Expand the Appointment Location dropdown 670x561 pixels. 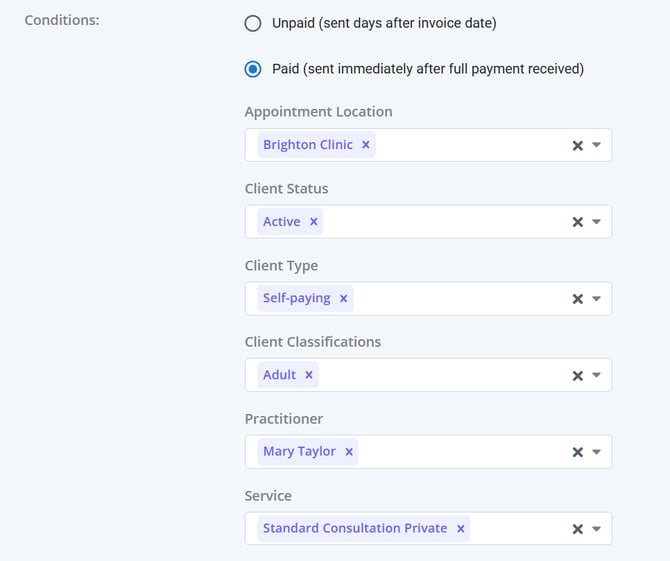pyautogui.click(x=597, y=145)
